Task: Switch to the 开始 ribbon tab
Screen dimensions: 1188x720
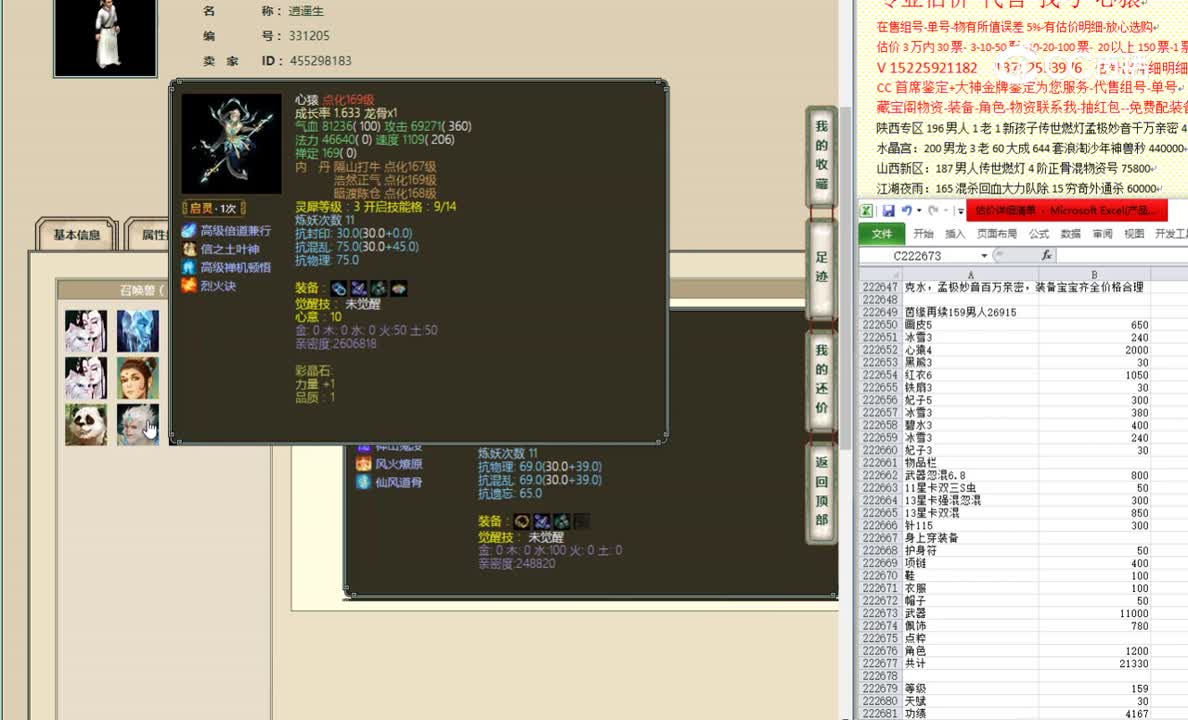Action: point(924,233)
